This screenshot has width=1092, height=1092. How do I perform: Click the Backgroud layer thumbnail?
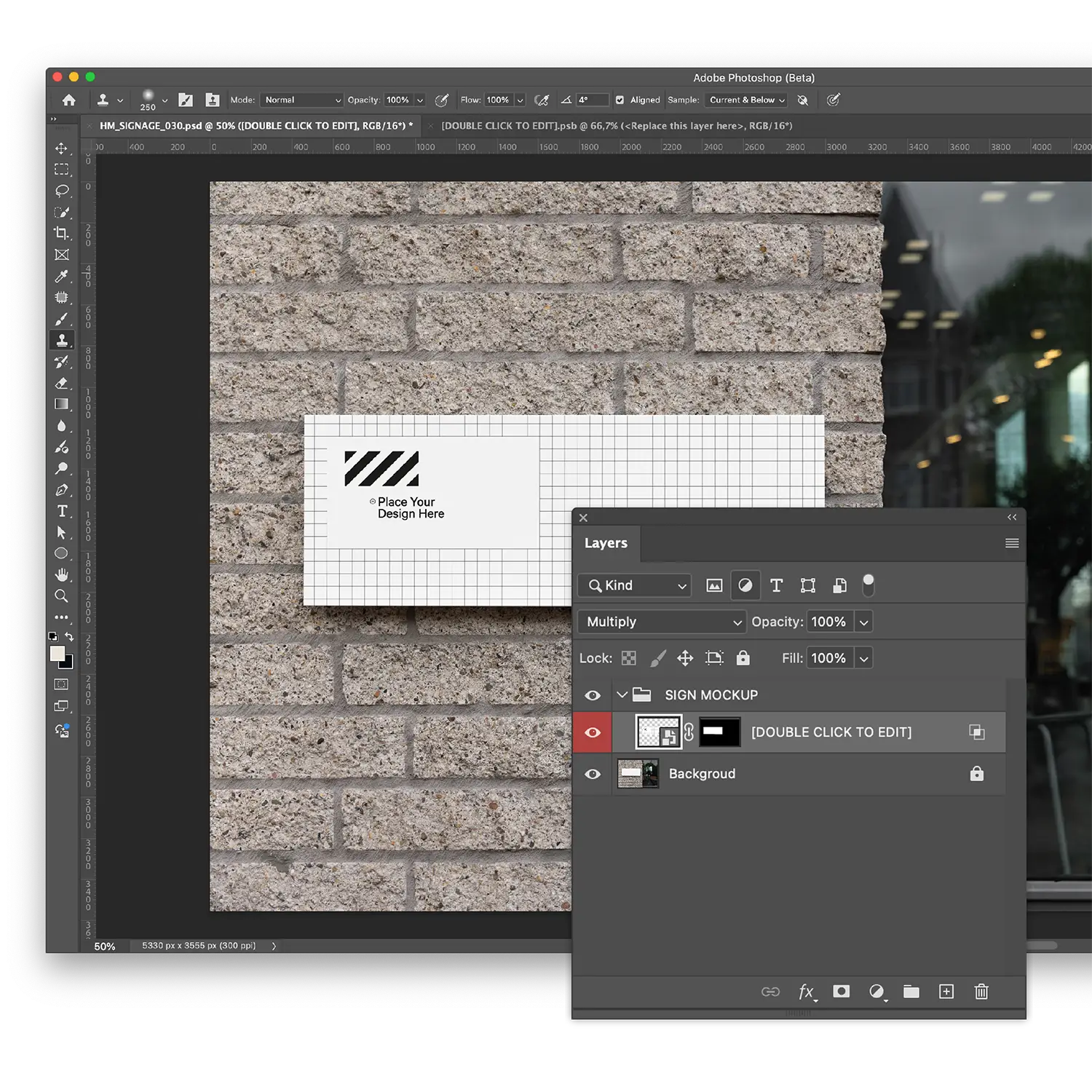(638, 774)
